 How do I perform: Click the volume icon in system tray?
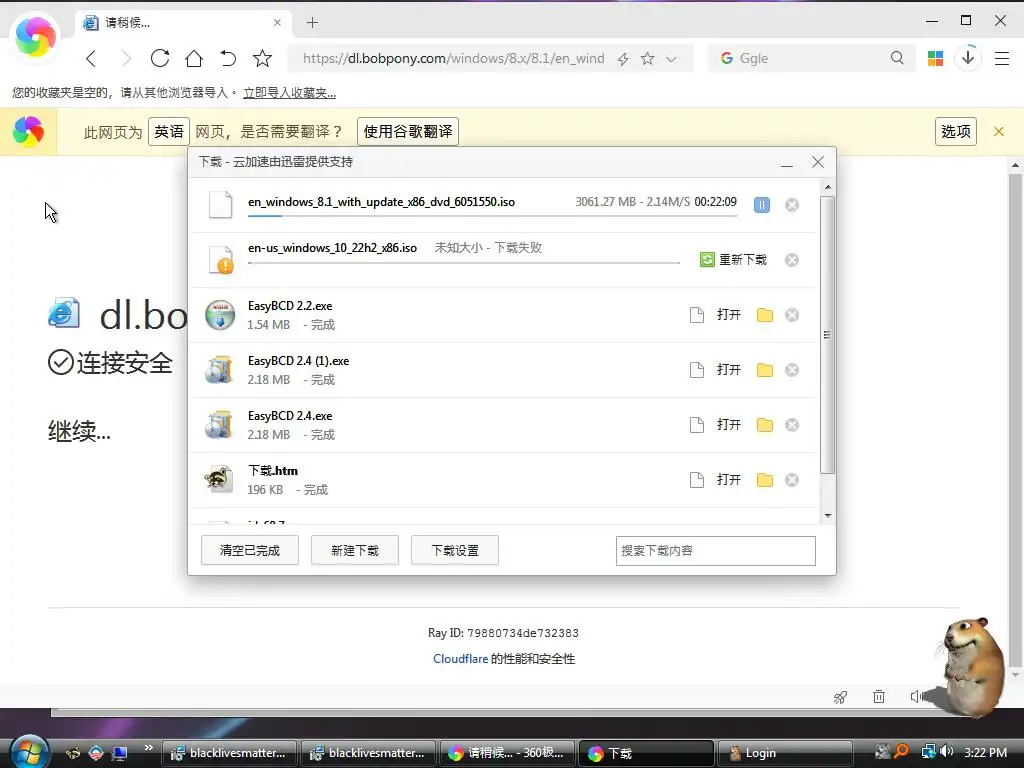(946, 752)
